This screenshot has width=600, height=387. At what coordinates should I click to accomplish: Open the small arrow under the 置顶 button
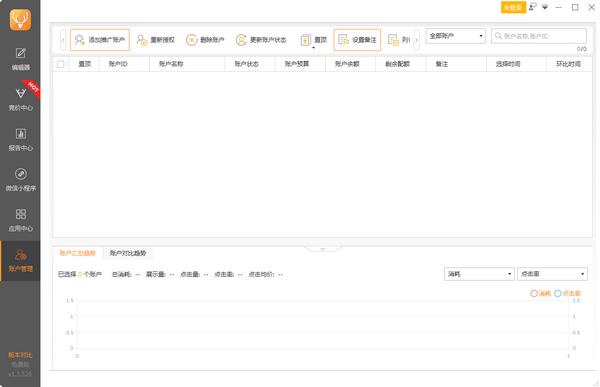313,47
